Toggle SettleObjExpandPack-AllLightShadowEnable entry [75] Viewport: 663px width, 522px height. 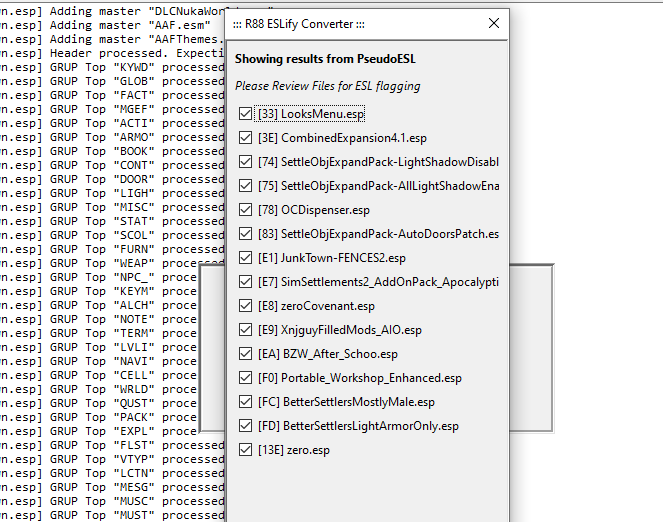[x=246, y=186]
